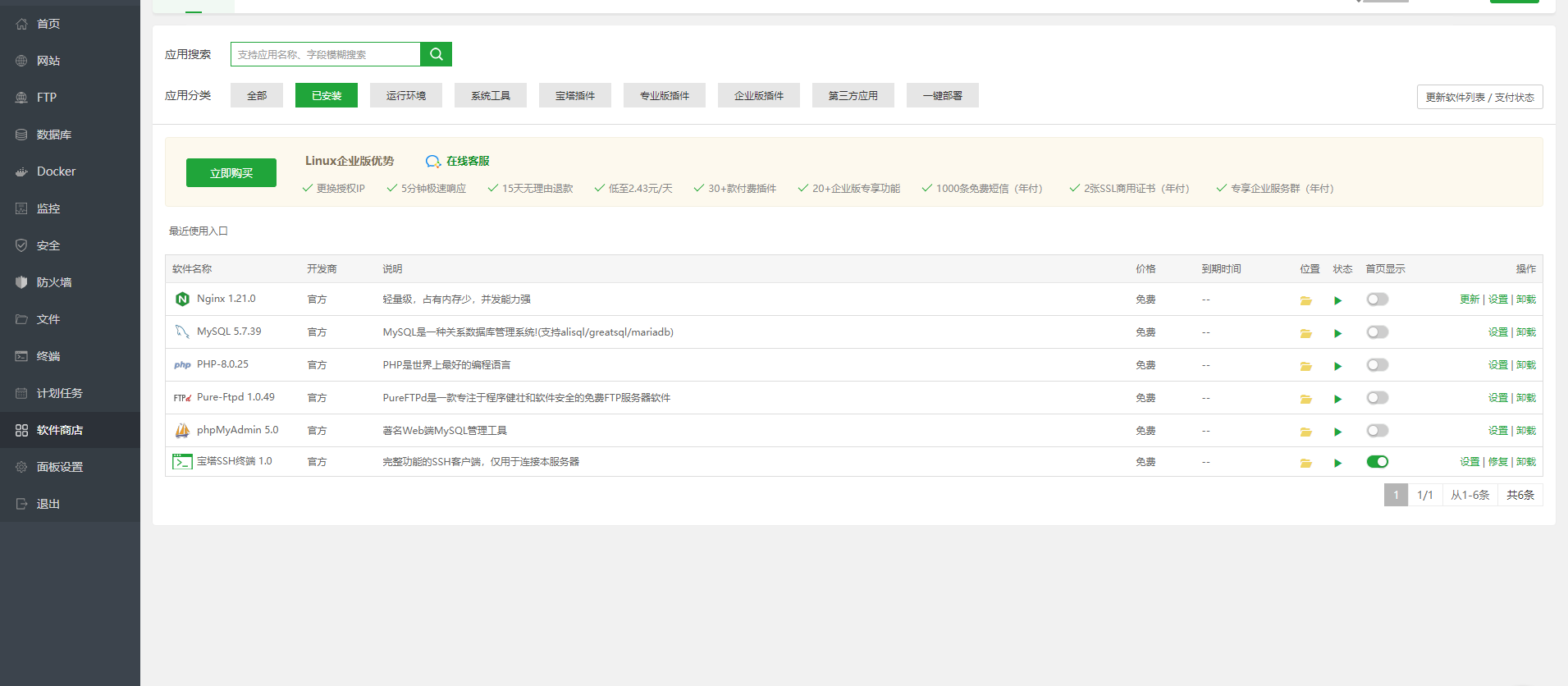Select the 已安装 category tab
This screenshot has height=686, width=1568.
[327, 95]
